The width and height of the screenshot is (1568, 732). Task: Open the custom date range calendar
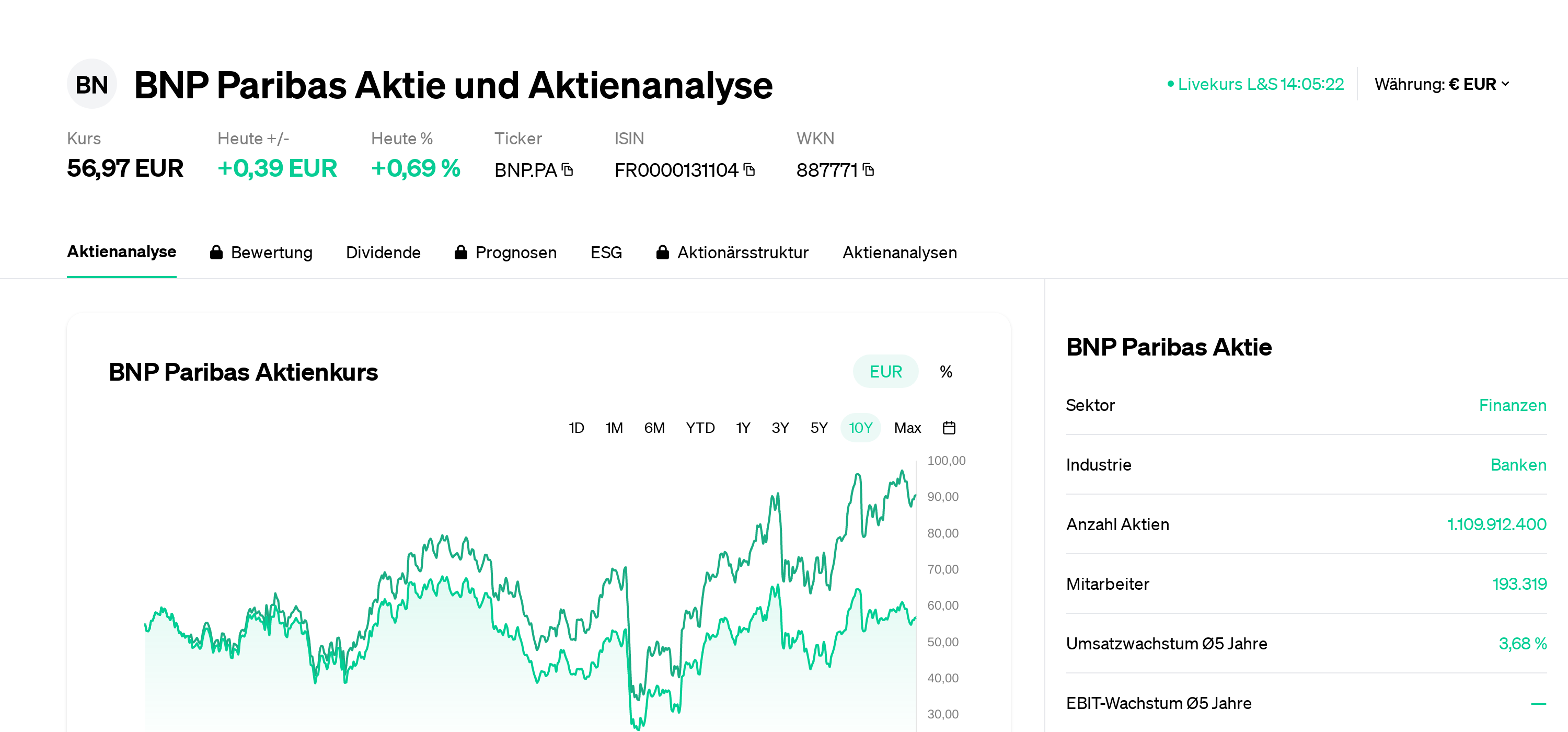[948, 428]
